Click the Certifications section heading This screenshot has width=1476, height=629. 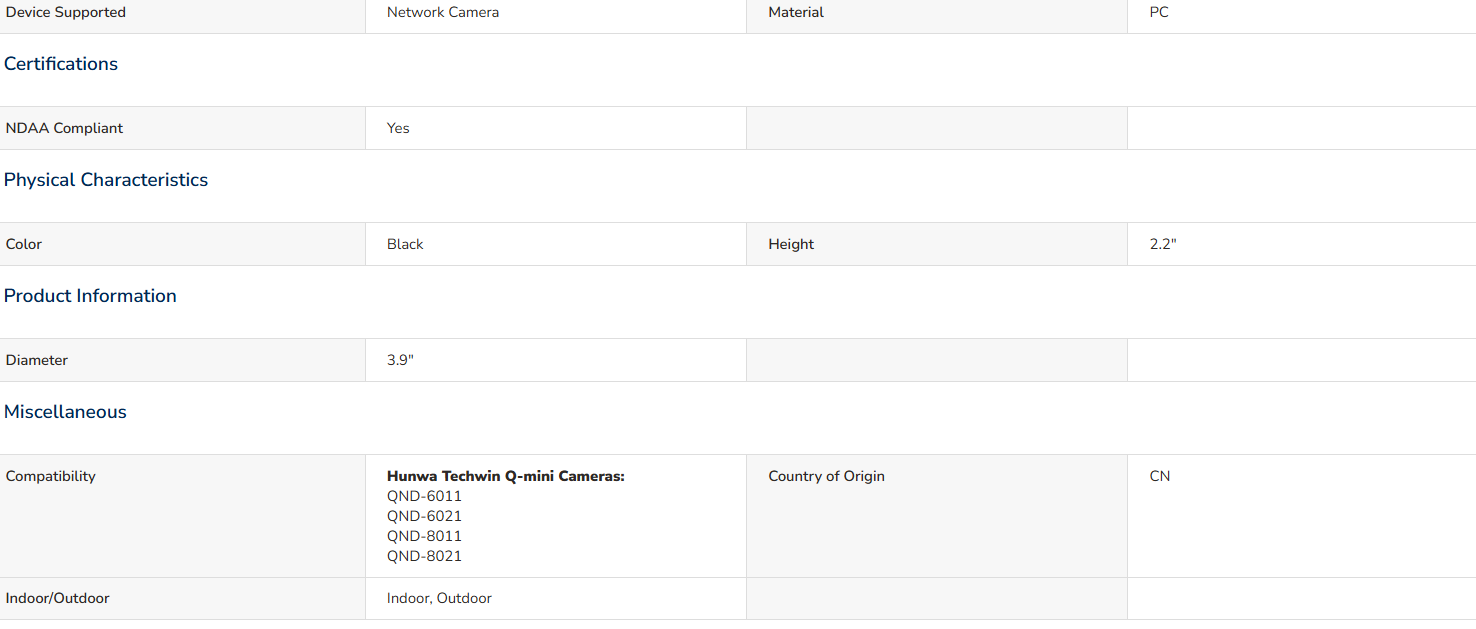tap(61, 64)
